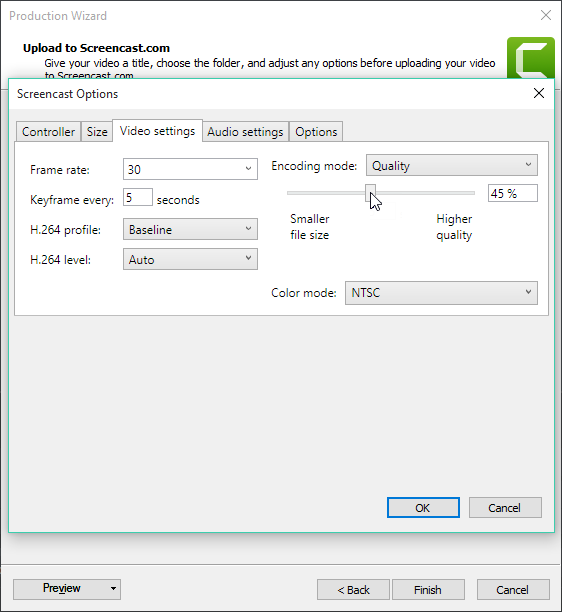The height and width of the screenshot is (612, 562).
Task: Expand the H.264 level dropdown
Action: coord(190,259)
